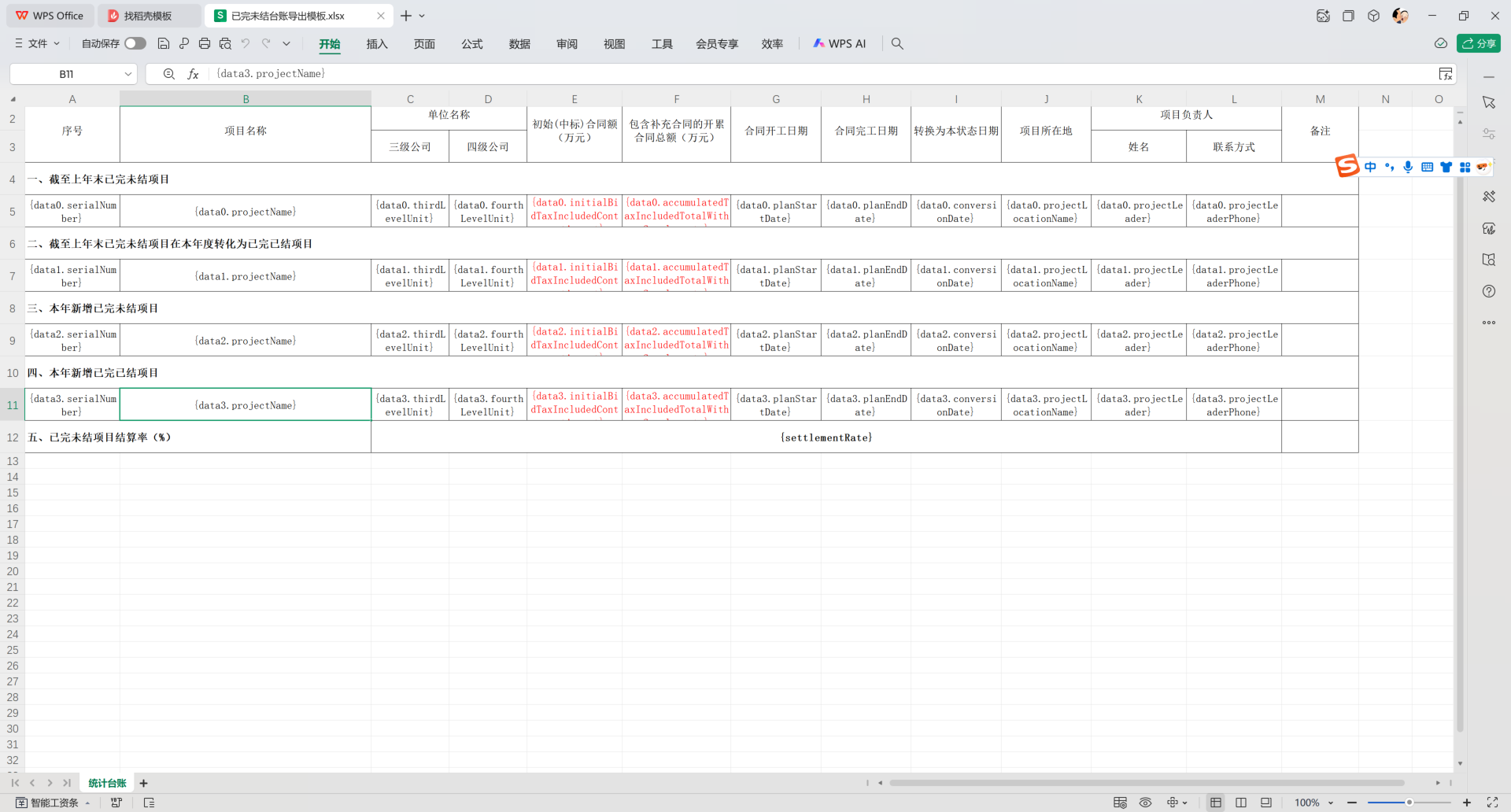1511x812 pixels.
Task: Expand the formula bar editor icon
Action: pyautogui.click(x=1446, y=74)
